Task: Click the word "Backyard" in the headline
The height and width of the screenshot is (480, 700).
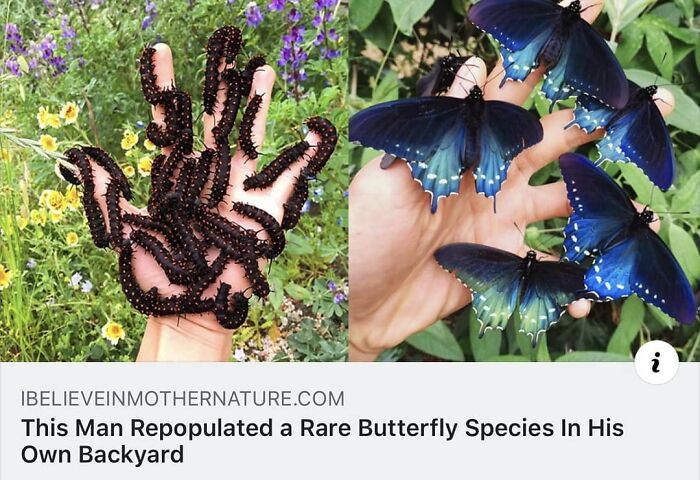Action: pos(131,455)
